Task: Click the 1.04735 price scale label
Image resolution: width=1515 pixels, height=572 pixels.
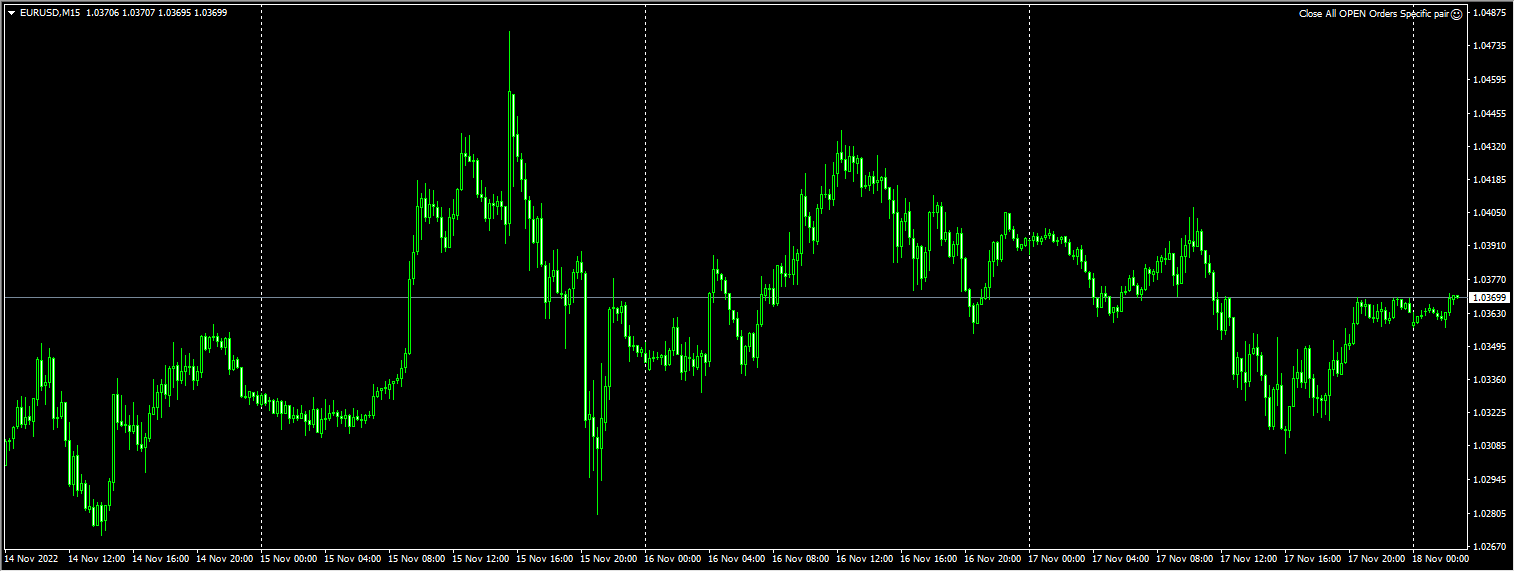Action: pyautogui.click(x=1491, y=46)
